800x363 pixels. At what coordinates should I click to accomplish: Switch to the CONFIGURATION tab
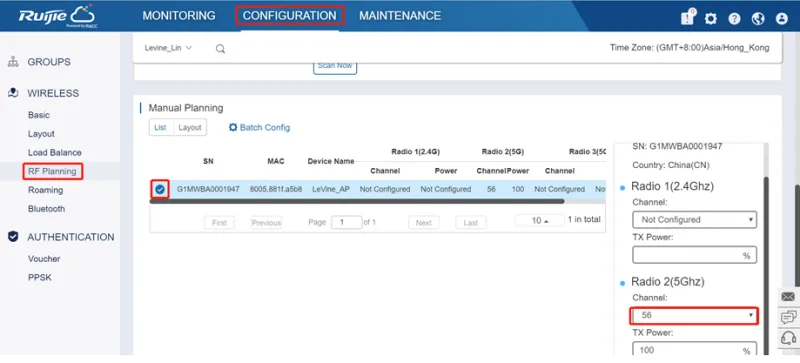click(289, 16)
